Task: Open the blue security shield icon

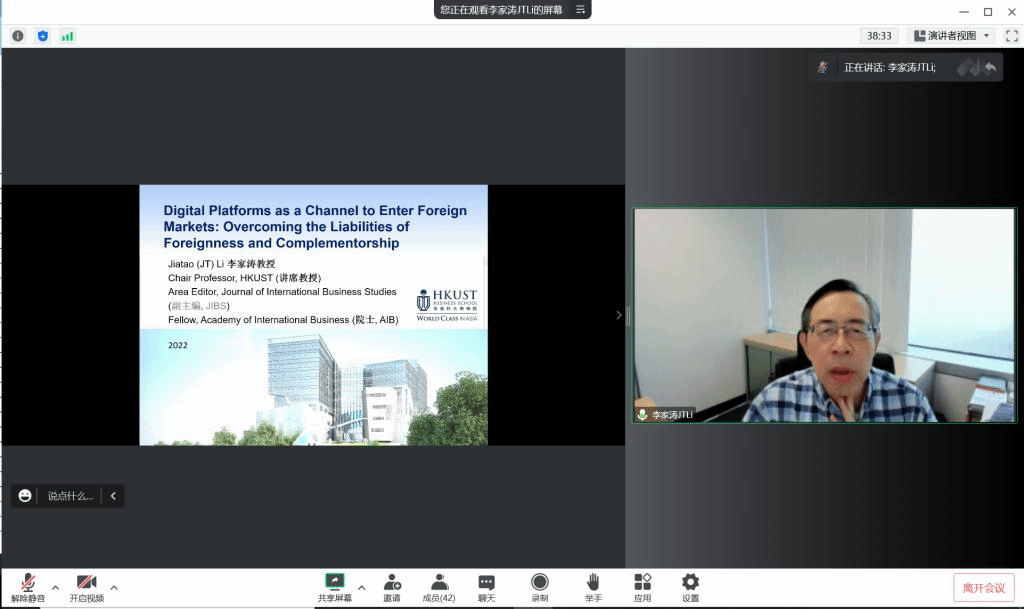Action: (x=43, y=36)
